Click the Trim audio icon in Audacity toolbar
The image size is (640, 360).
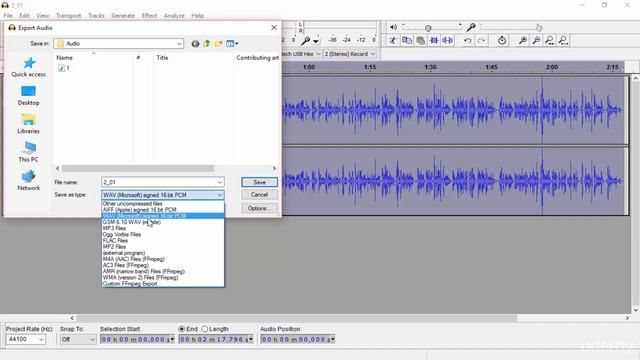(x=393, y=40)
